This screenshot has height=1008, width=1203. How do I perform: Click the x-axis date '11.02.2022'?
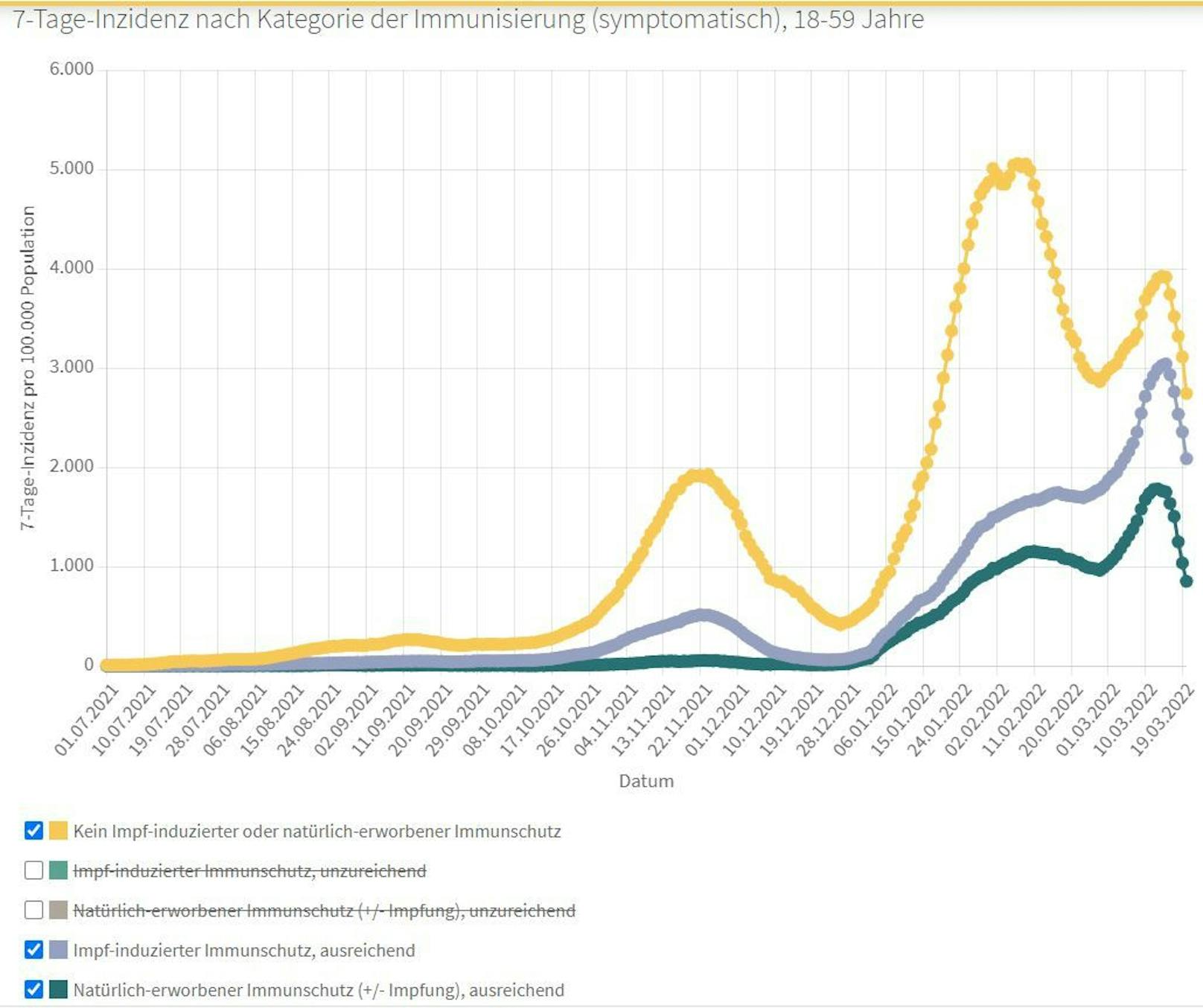tap(1015, 720)
